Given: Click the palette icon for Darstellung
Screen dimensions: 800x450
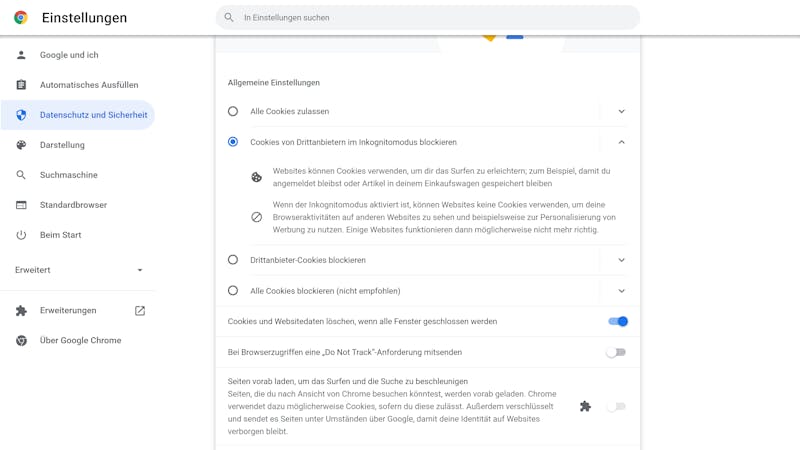Looking at the screenshot, I should click(x=21, y=145).
